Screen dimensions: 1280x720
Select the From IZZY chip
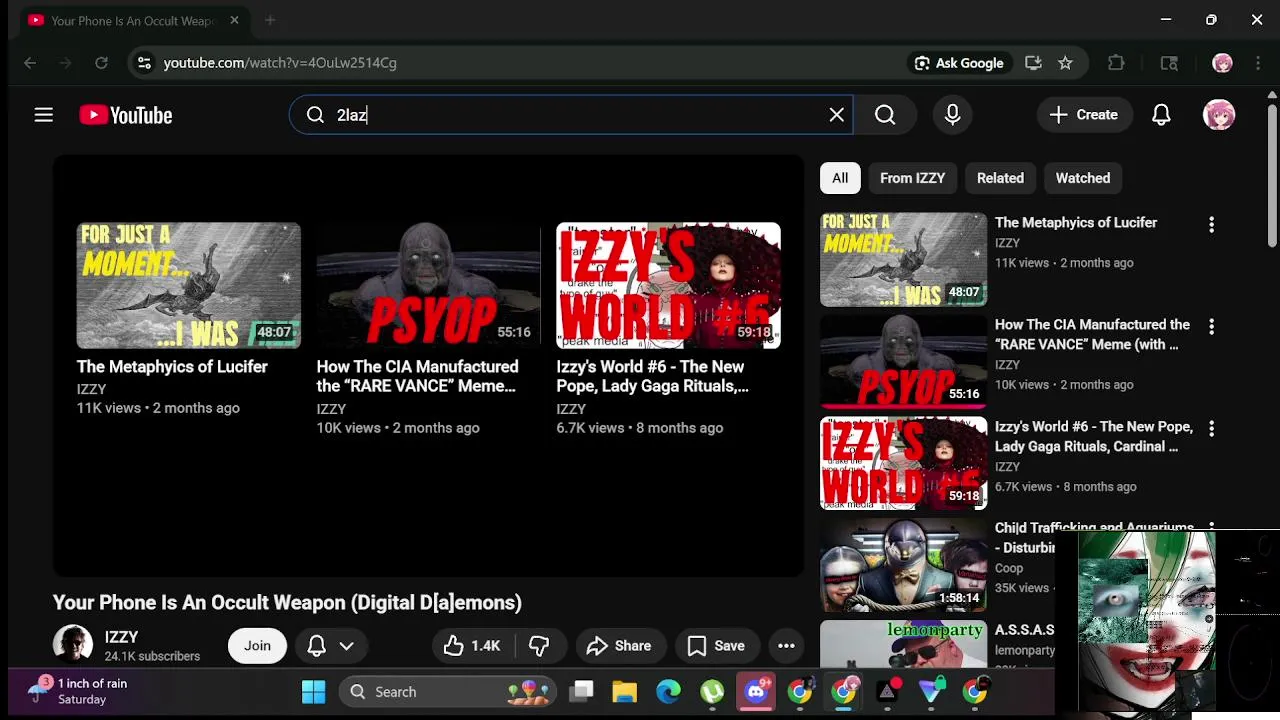912,178
